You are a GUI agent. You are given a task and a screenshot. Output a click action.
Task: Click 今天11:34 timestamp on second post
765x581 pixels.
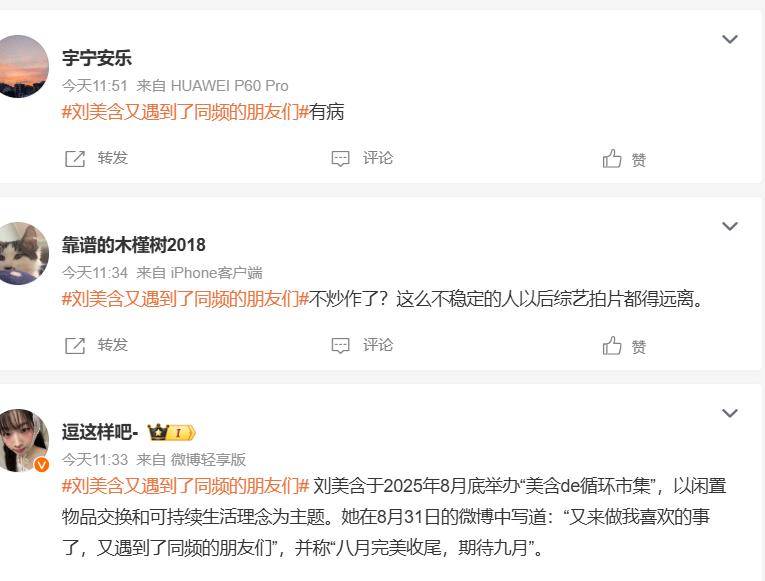(95, 273)
